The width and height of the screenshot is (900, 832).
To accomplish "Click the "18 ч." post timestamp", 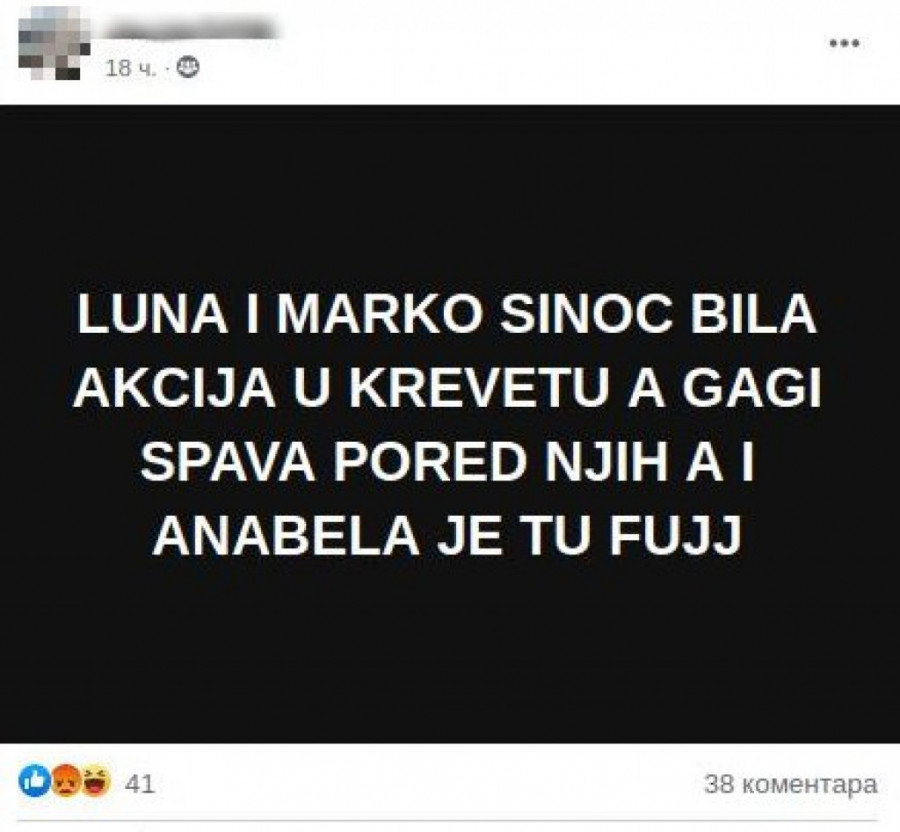I will (x=131, y=69).
